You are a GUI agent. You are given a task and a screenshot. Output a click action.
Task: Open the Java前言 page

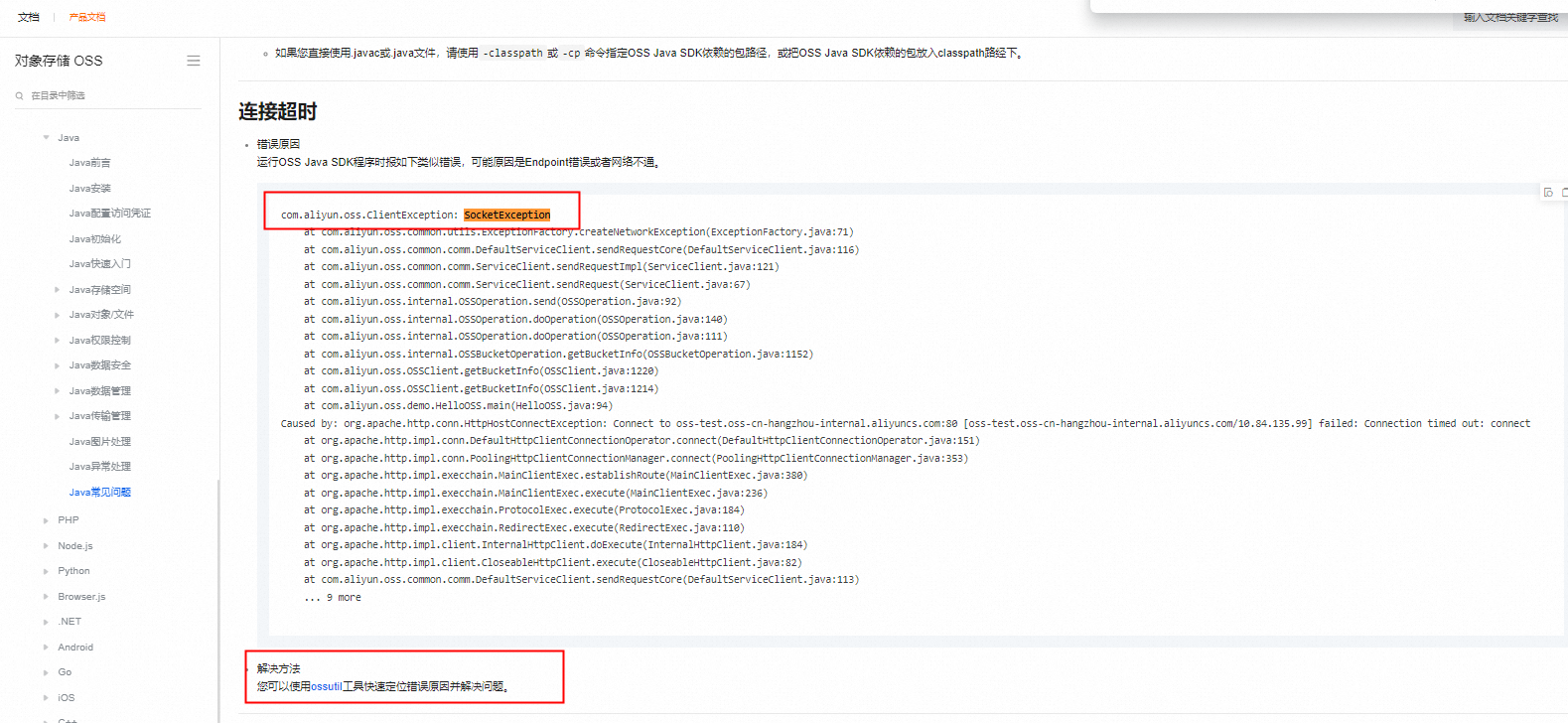[90, 163]
